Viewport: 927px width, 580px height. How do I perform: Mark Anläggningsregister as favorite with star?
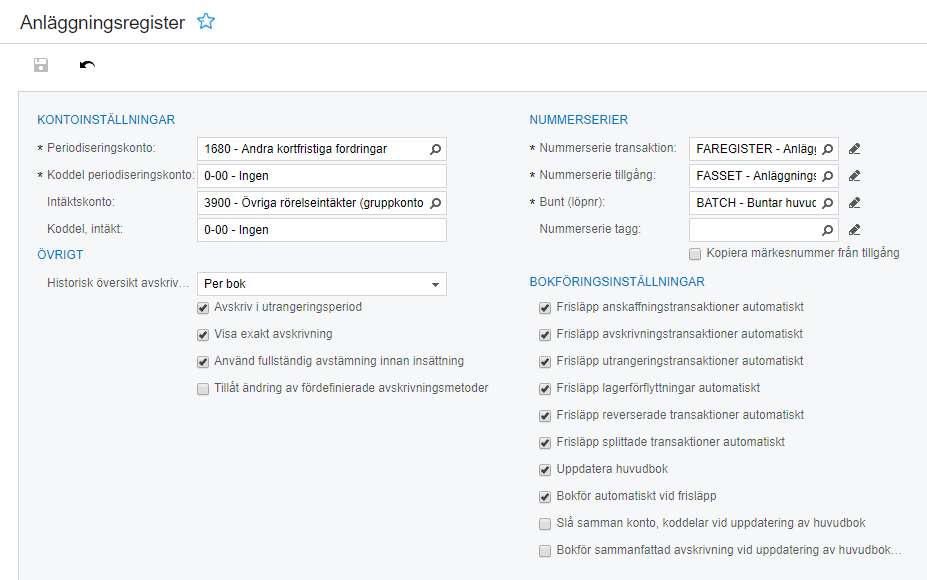coord(206,21)
